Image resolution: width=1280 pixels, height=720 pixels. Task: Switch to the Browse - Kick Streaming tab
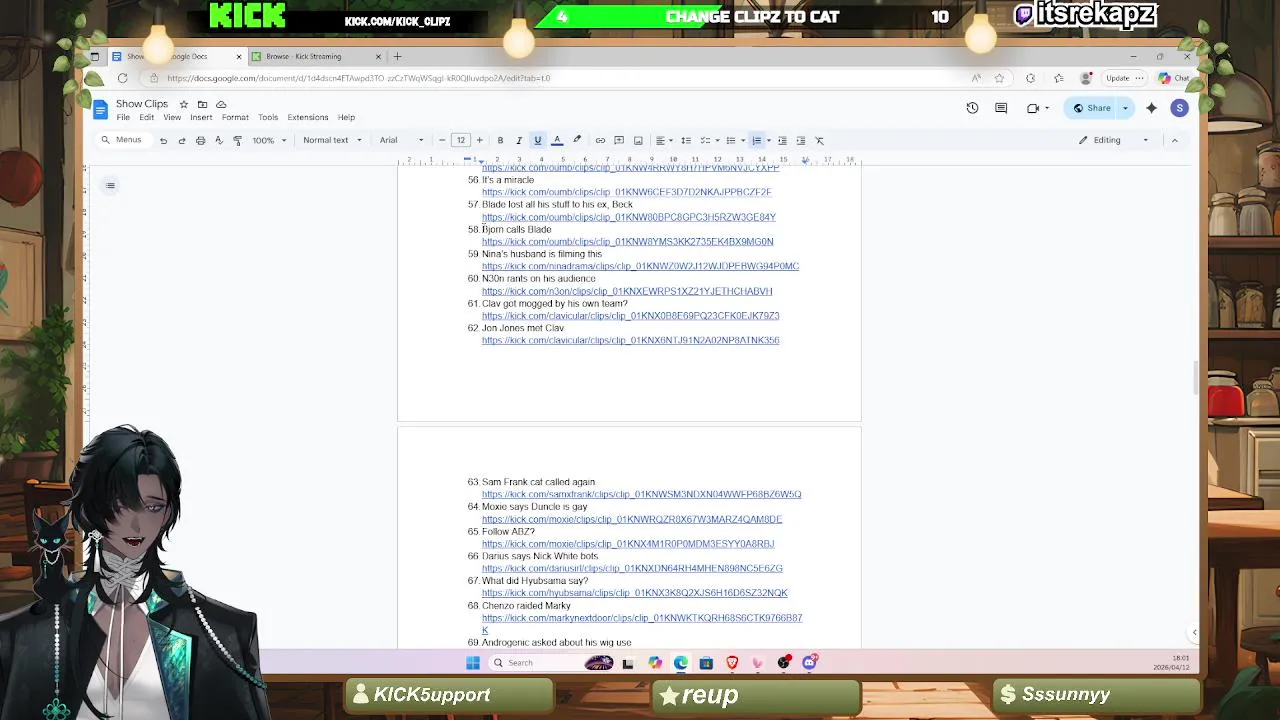pos(317,56)
